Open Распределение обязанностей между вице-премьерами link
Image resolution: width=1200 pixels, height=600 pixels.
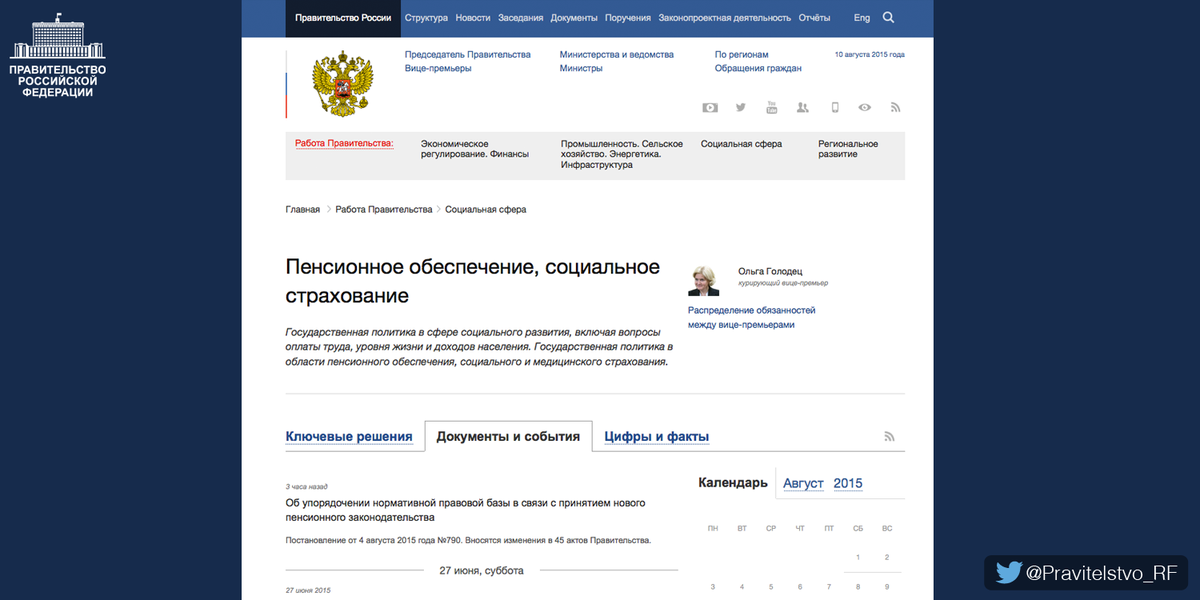click(752, 318)
